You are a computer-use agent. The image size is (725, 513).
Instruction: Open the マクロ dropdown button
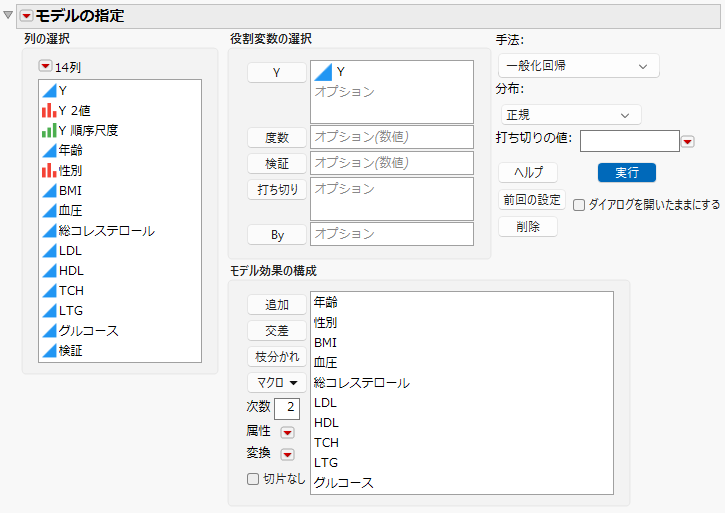pyautogui.click(x=277, y=383)
